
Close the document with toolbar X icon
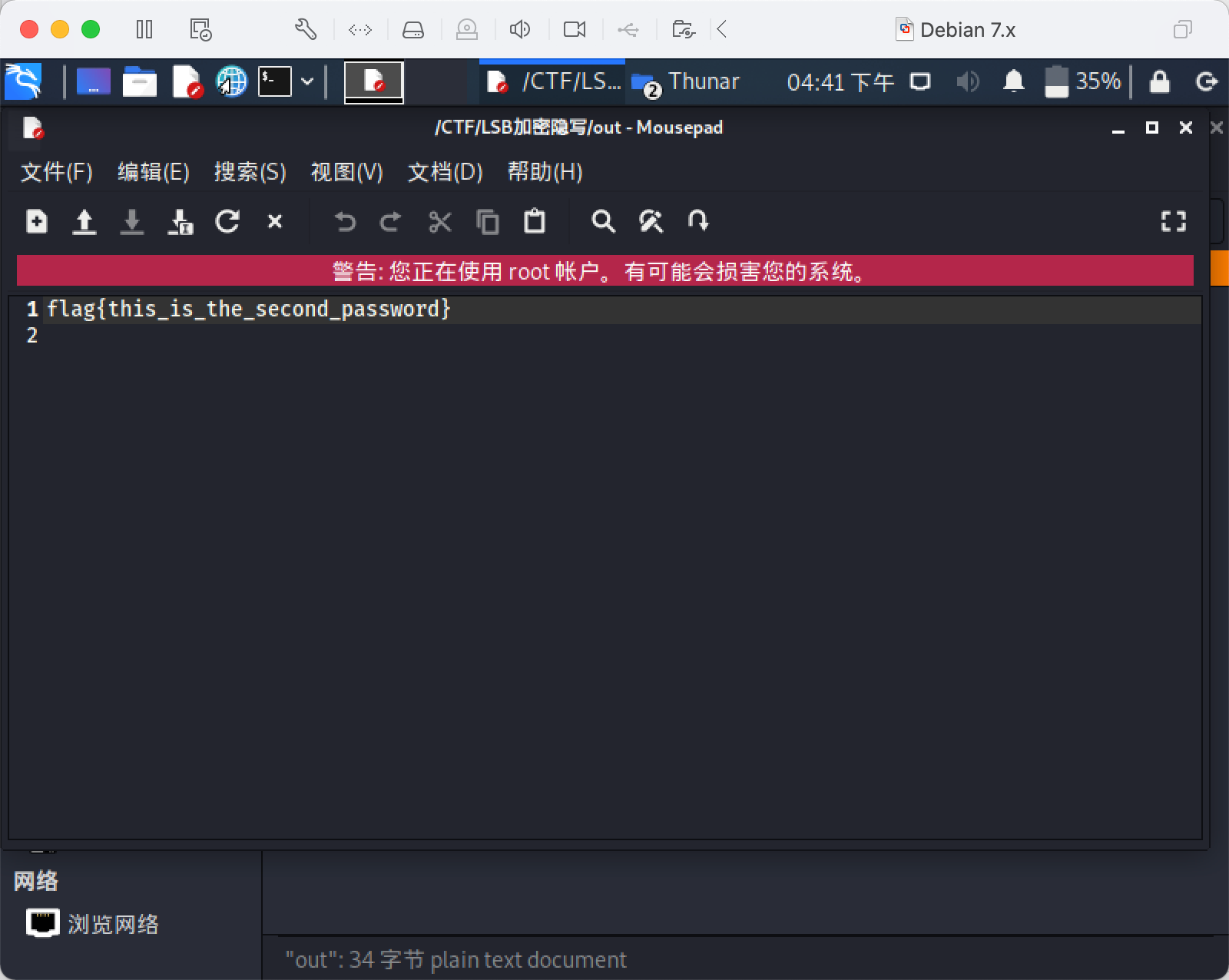click(275, 221)
